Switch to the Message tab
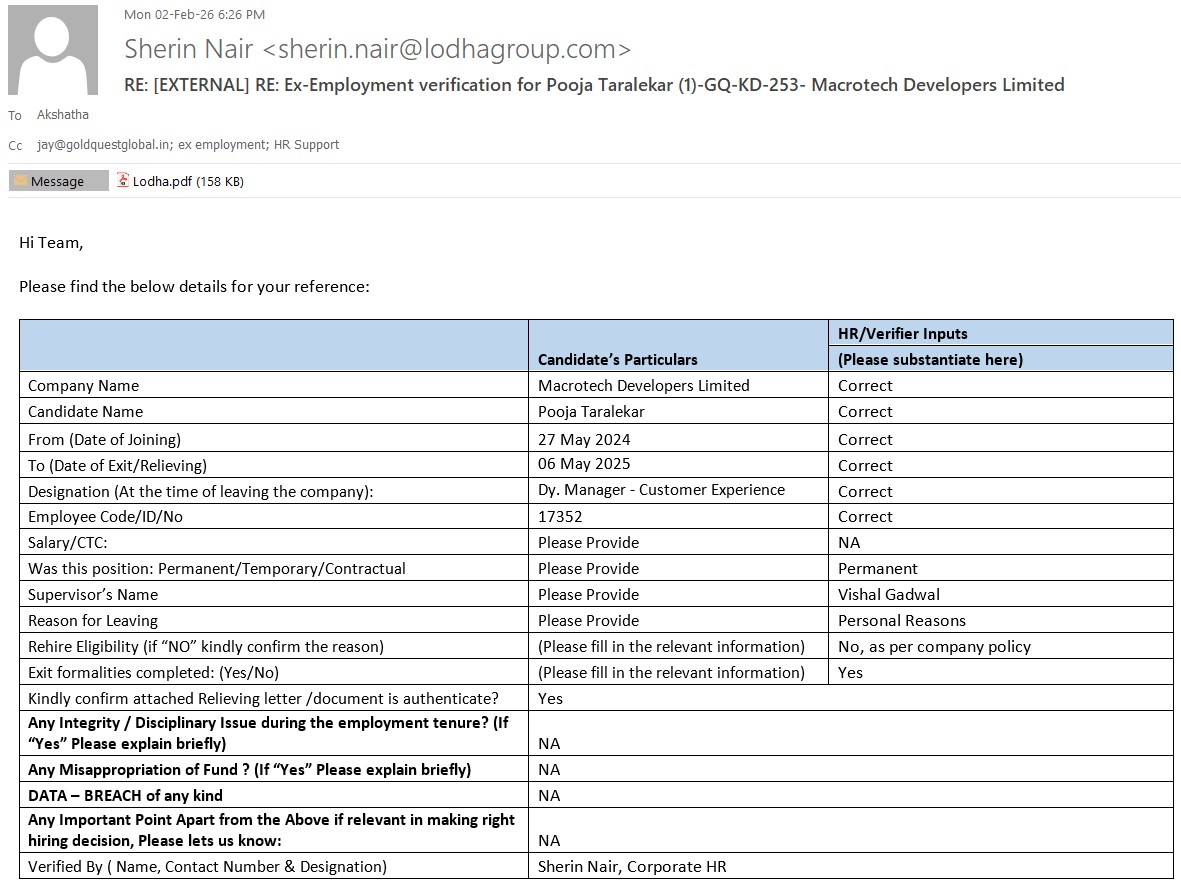 pos(58,181)
